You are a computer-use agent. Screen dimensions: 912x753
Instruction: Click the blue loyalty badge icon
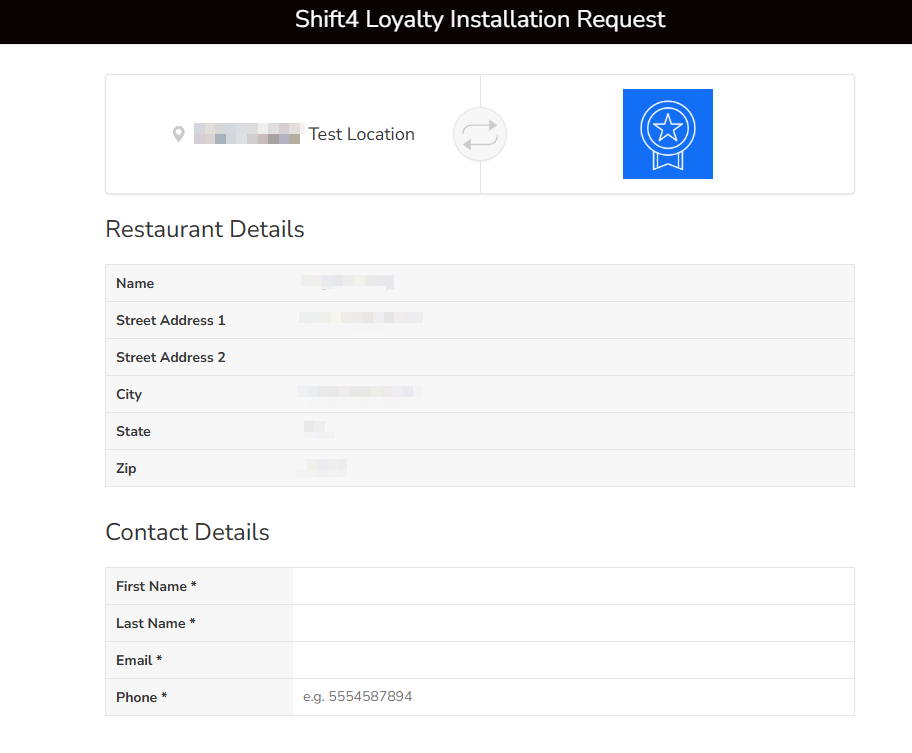click(667, 134)
